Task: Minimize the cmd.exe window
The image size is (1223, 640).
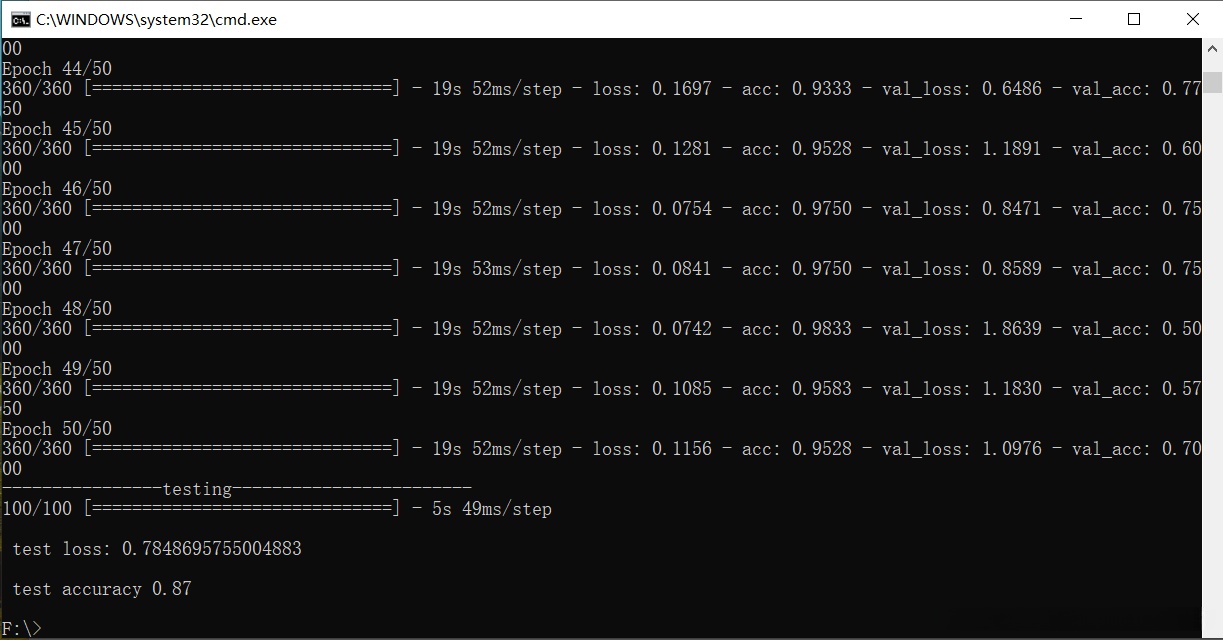Action: click(x=1076, y=19)
